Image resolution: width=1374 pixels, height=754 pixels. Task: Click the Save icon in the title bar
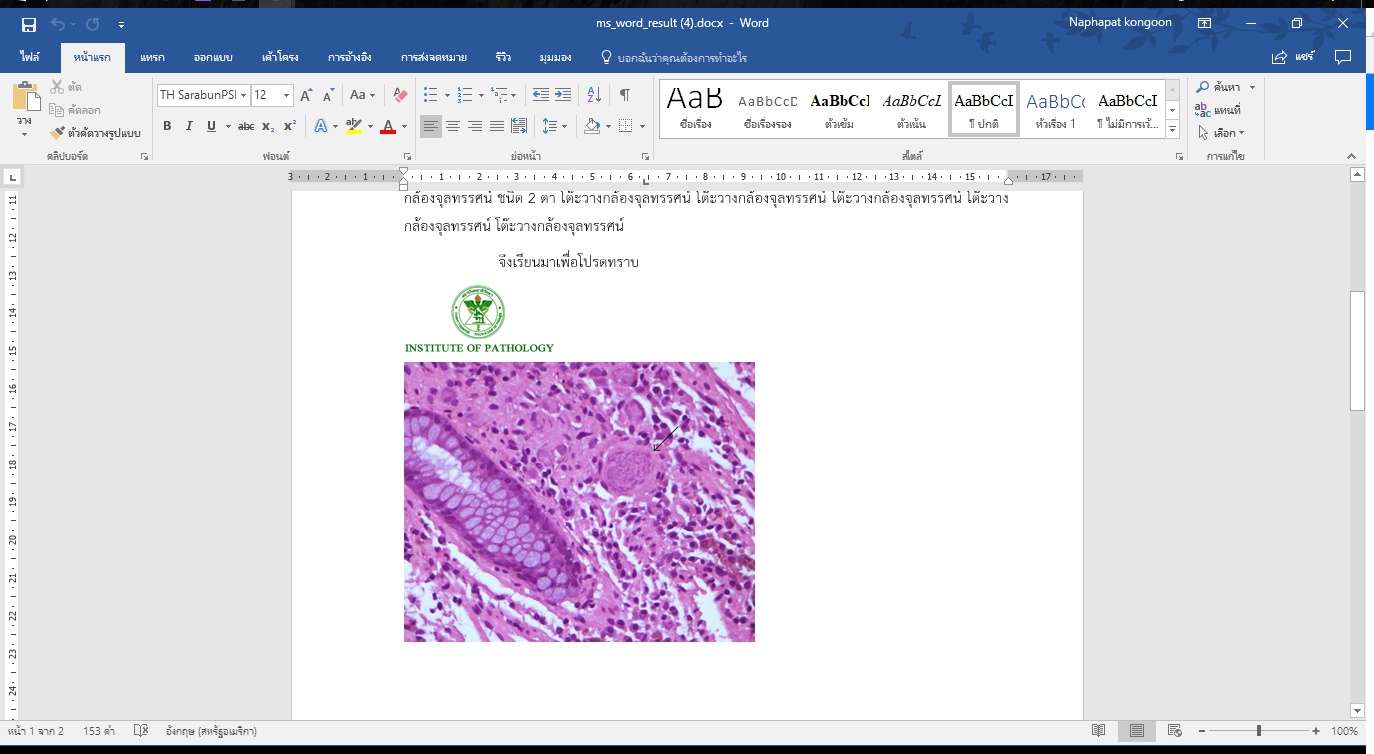[28, 24]
